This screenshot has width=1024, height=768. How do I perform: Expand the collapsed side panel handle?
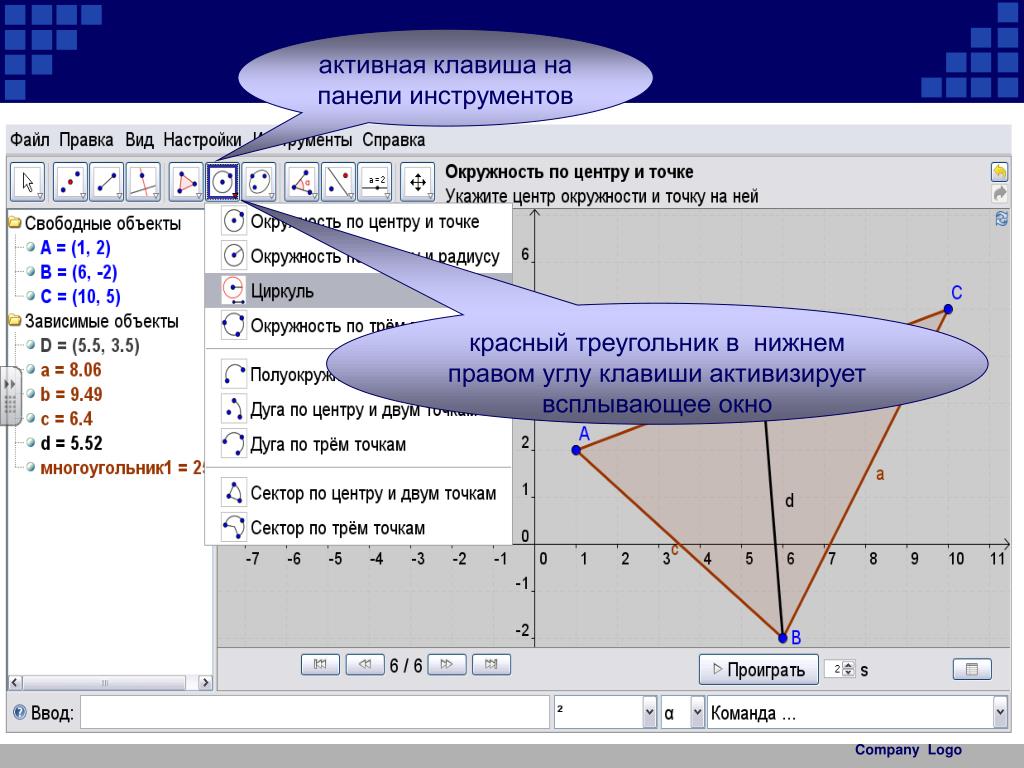10,396
